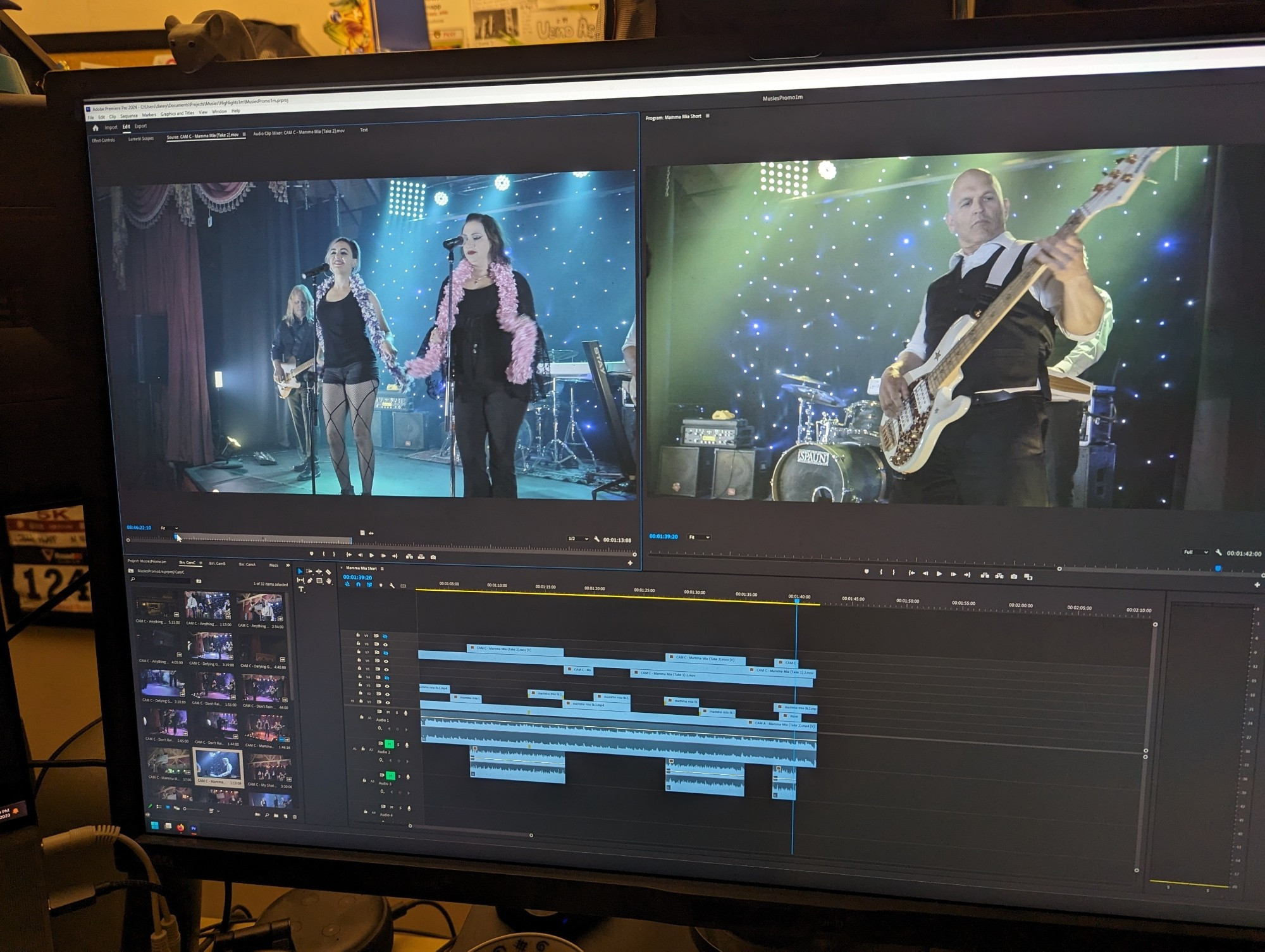The image size is (1265, 952).
Task: Toggle V8 track output eye
Action: pyautogui.click(x=385, y=645)
